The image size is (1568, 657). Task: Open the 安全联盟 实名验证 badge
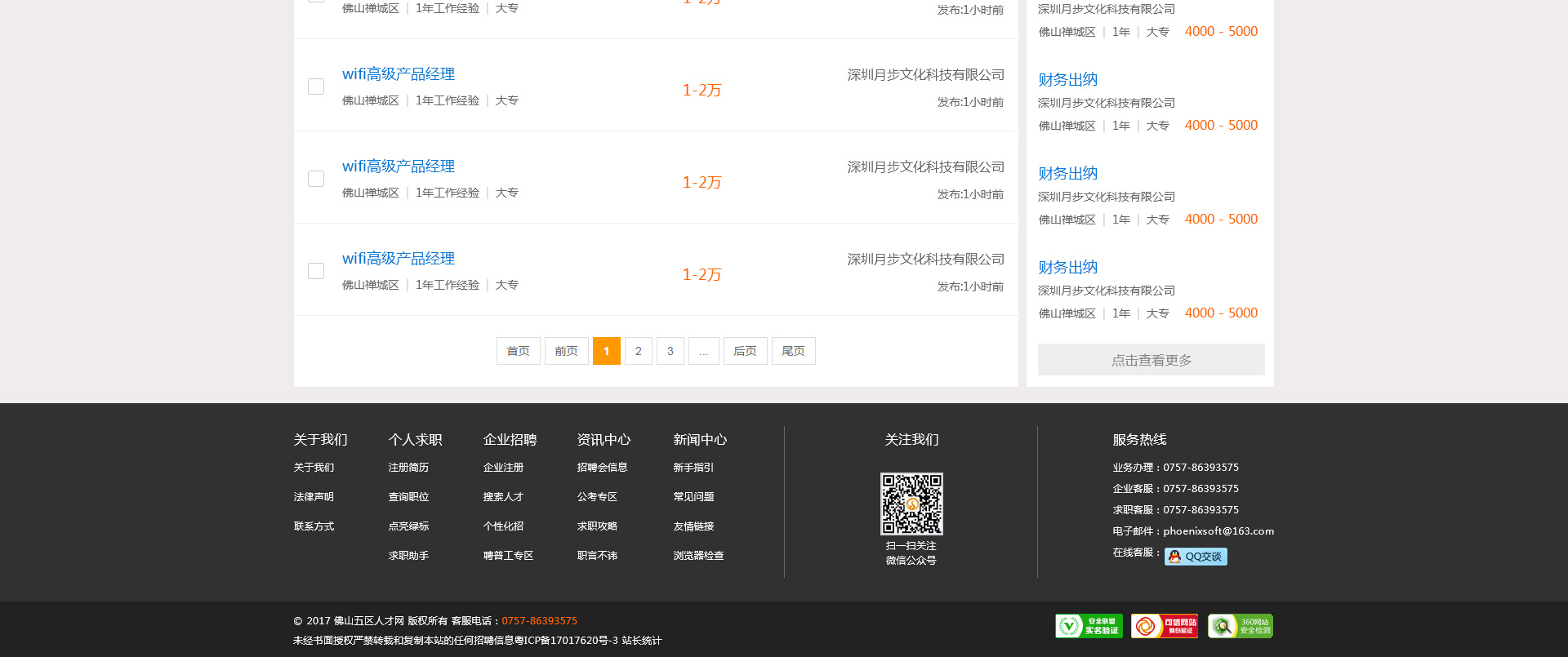coord(1089,626)
